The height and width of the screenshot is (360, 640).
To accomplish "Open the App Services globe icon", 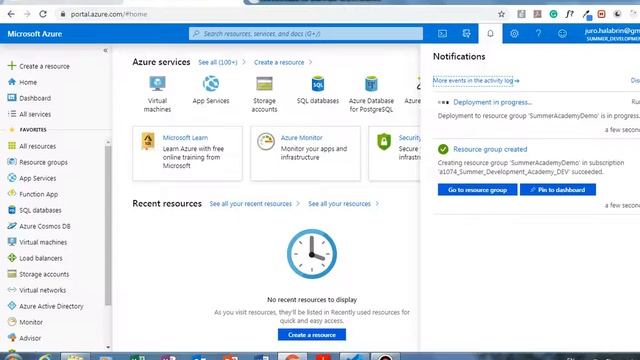I will [211, 84].
